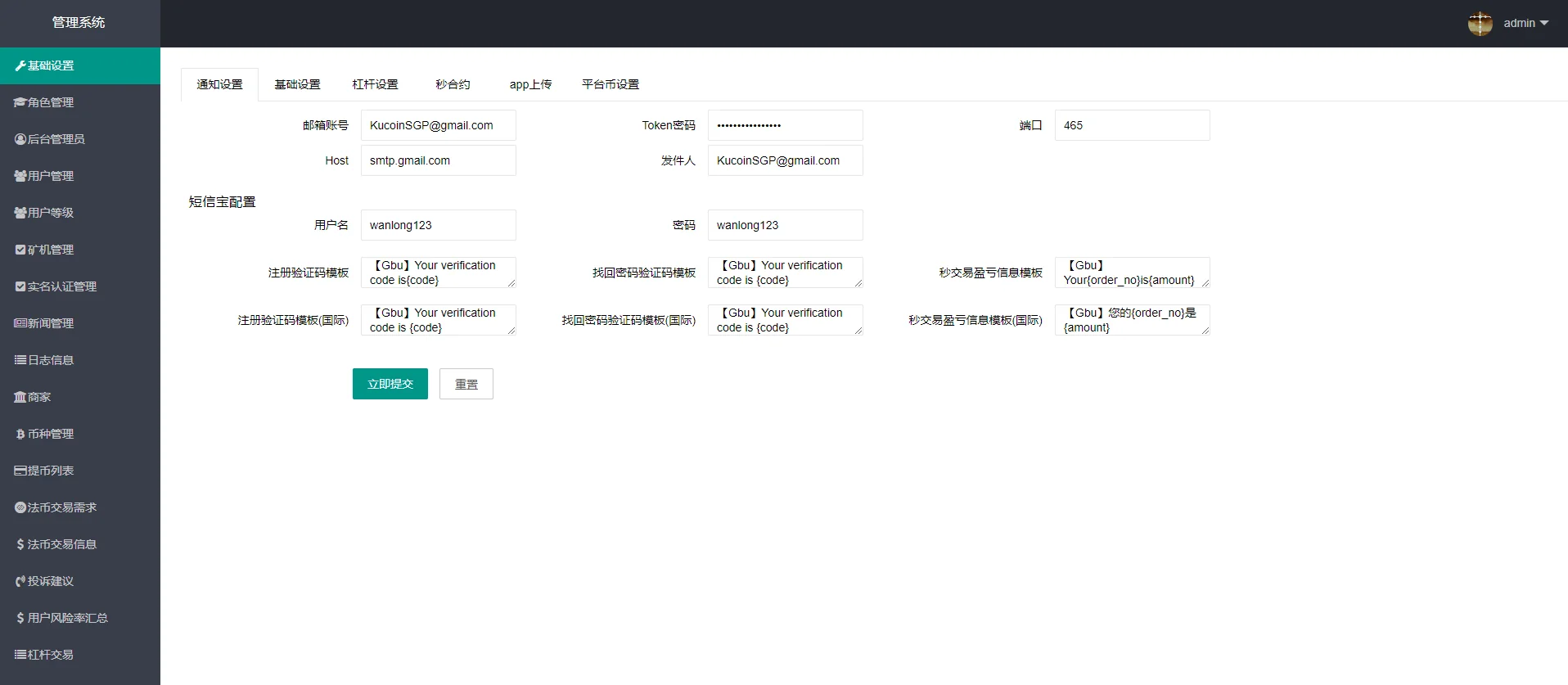Open the 平台币设置 tab
This screenshot has width=1568, height=685.
611,84
